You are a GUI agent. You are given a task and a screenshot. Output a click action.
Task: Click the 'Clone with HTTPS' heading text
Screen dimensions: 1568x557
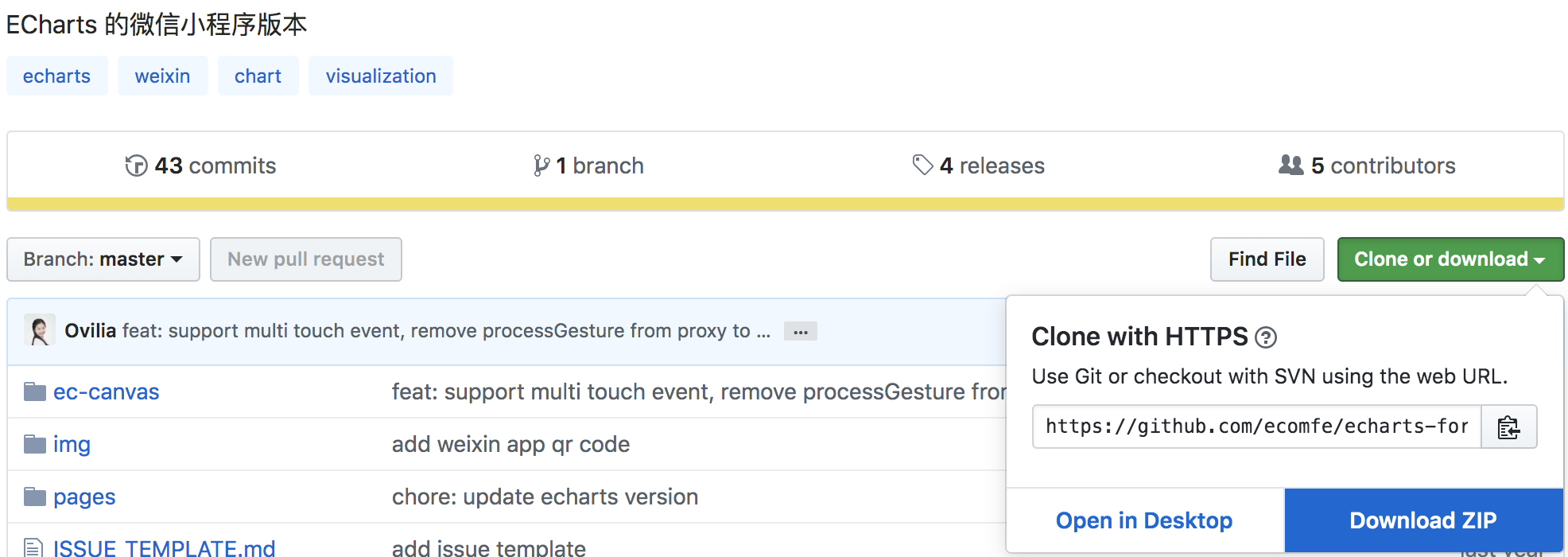pos(1139,337)
